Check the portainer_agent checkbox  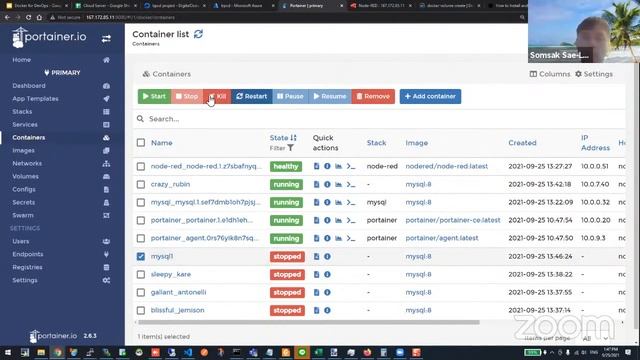[x=141, y=238]
